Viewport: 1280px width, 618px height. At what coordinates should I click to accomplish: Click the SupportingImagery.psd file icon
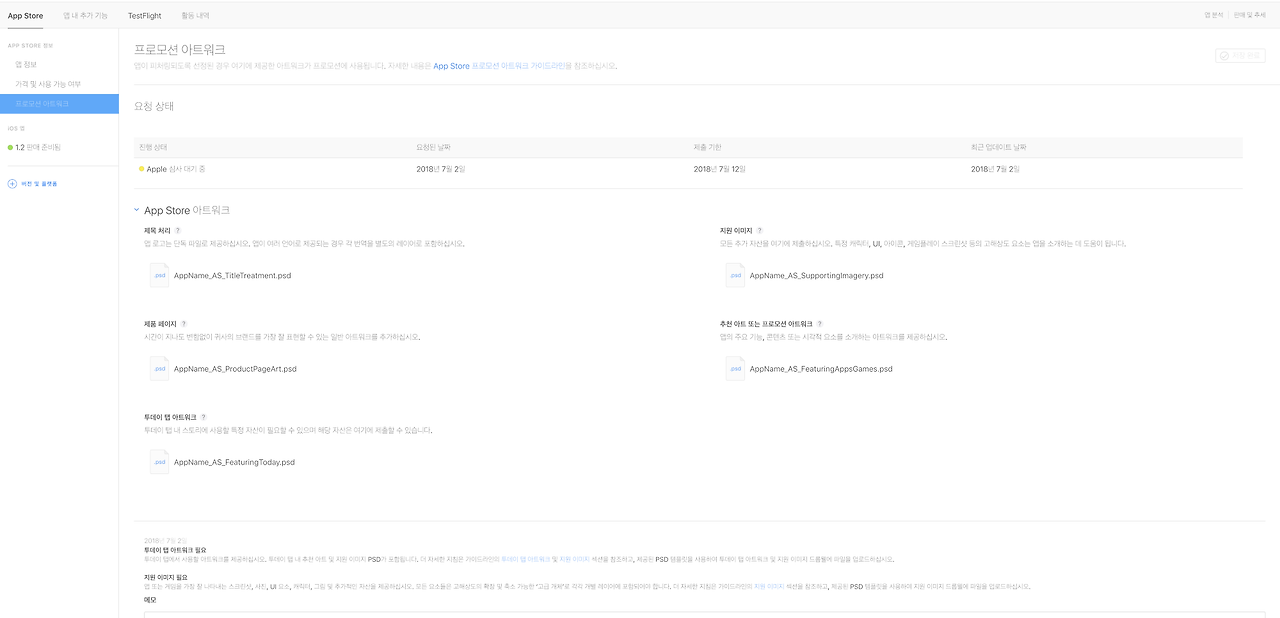735,275
